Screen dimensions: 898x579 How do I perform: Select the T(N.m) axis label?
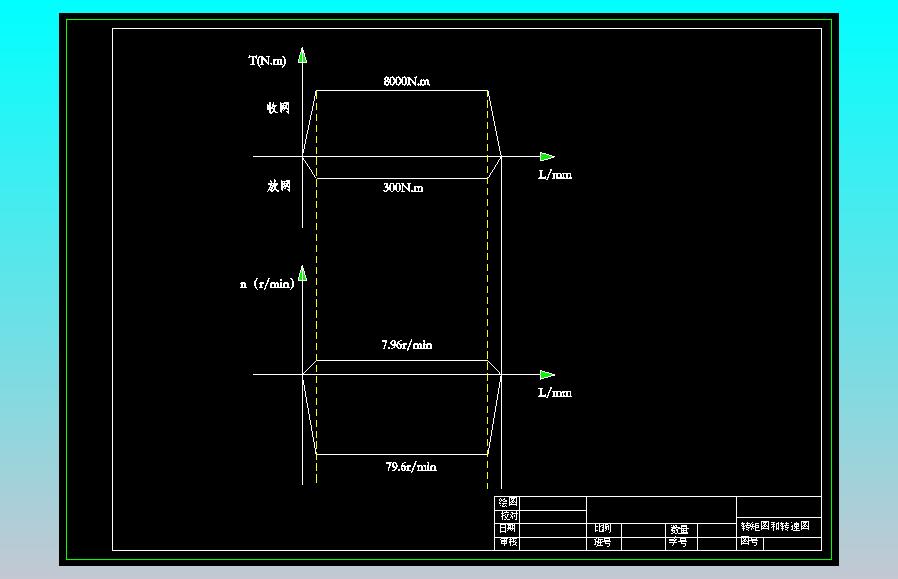[267, 61]
